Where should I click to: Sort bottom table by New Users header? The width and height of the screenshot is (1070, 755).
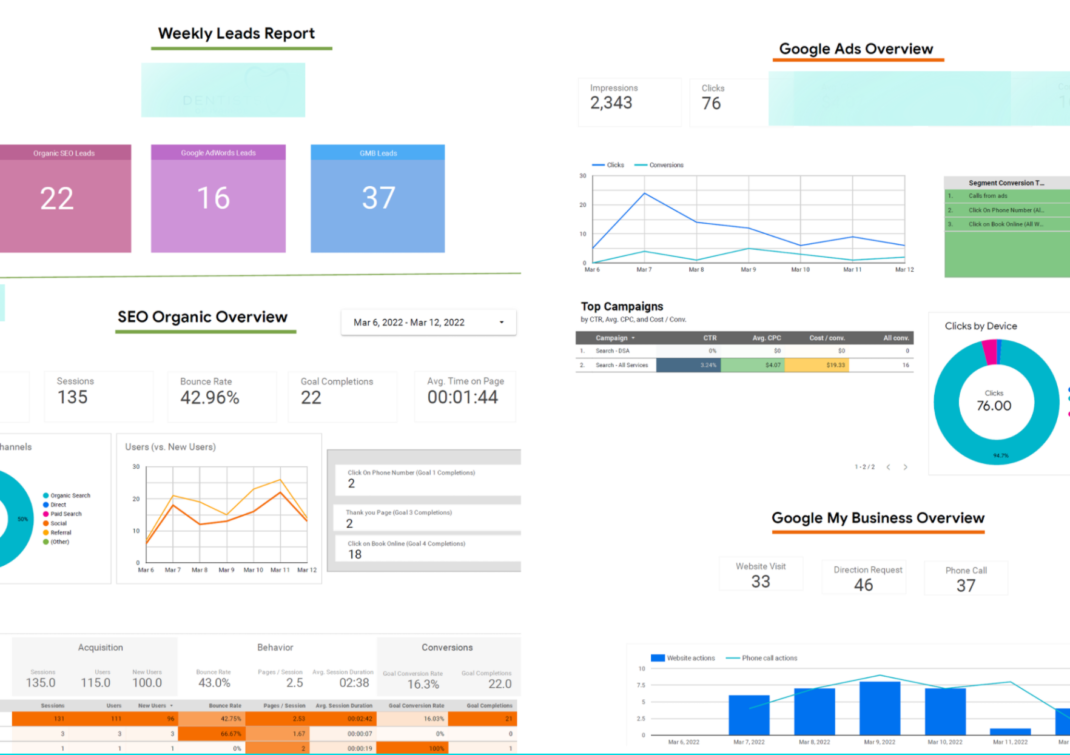(x=155, y=705)
